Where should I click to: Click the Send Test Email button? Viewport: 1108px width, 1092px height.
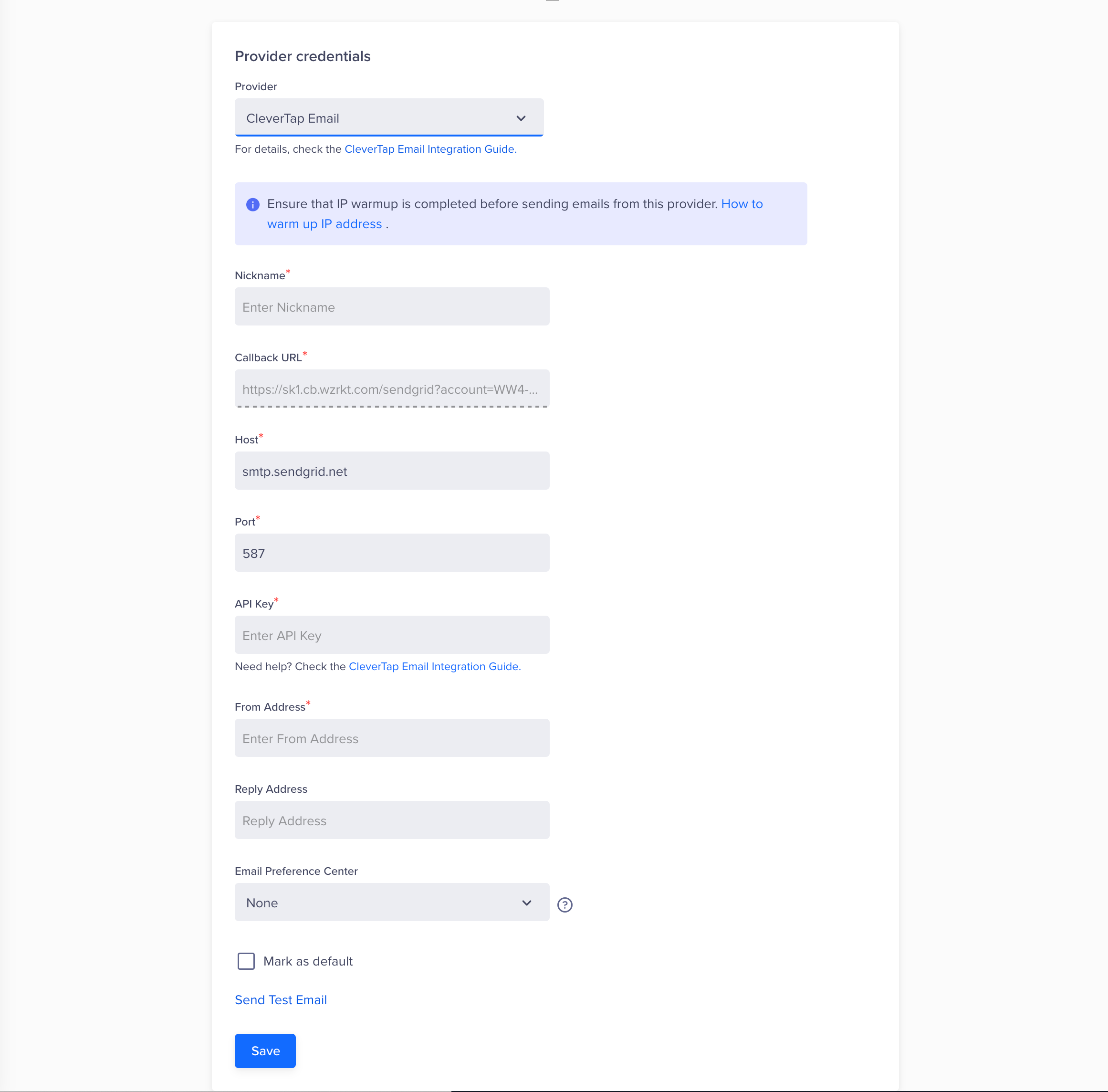point(280,1000)
